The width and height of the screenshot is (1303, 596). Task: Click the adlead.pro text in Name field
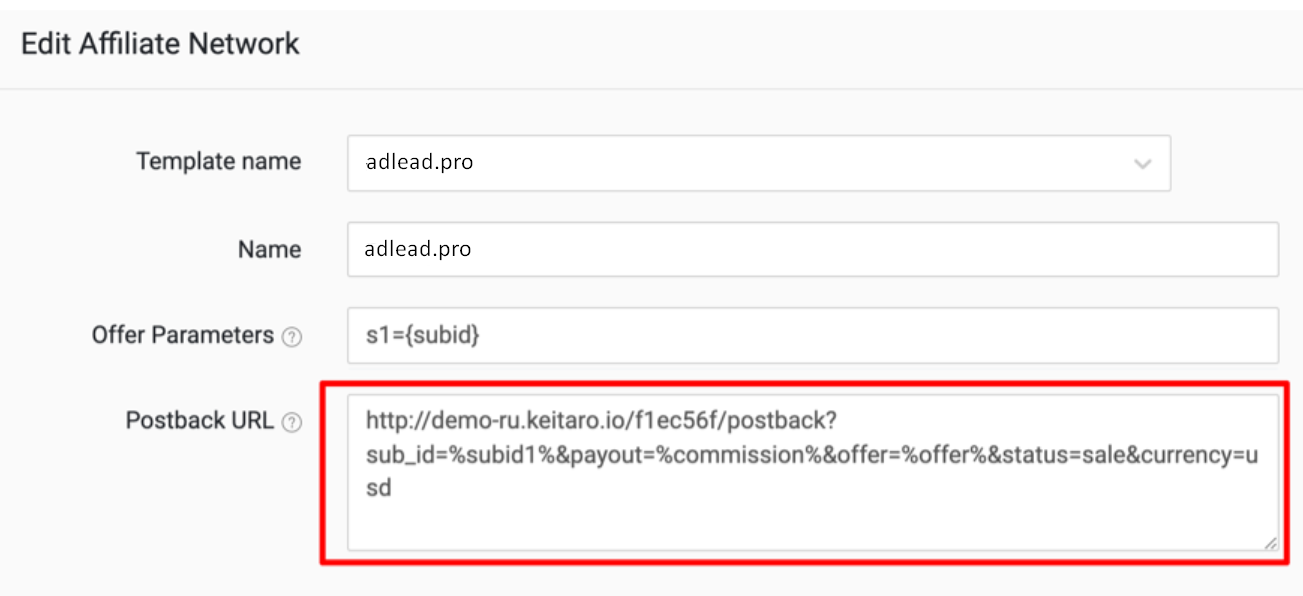click(418, 249)
